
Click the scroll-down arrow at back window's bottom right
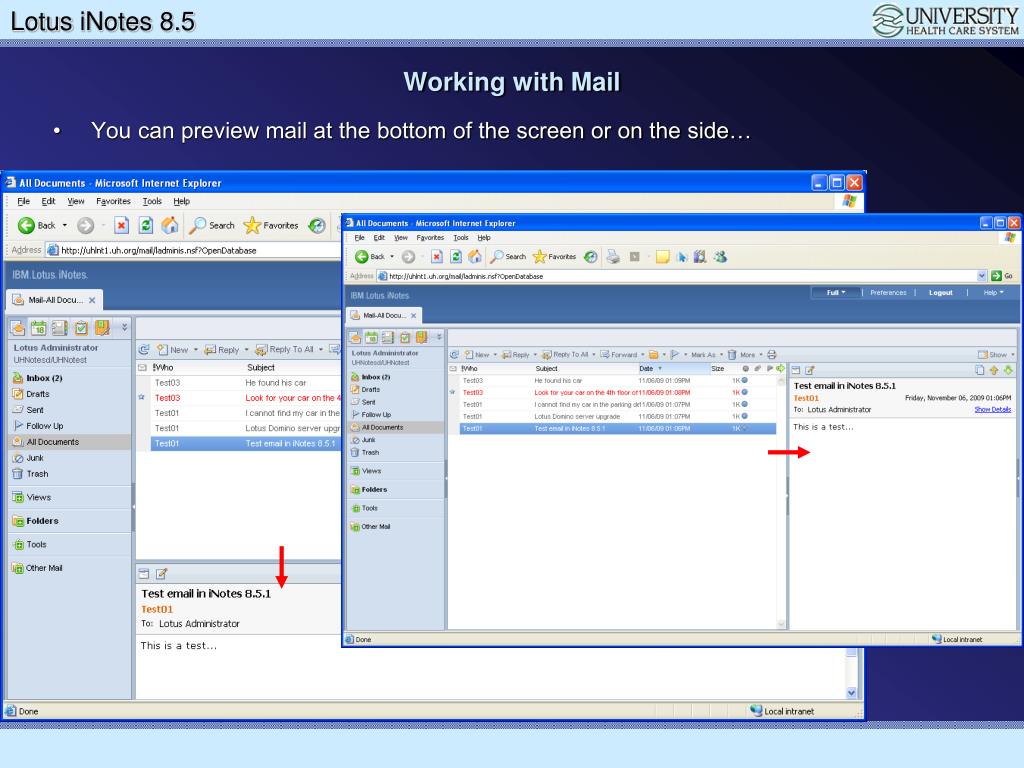point(851,693)
